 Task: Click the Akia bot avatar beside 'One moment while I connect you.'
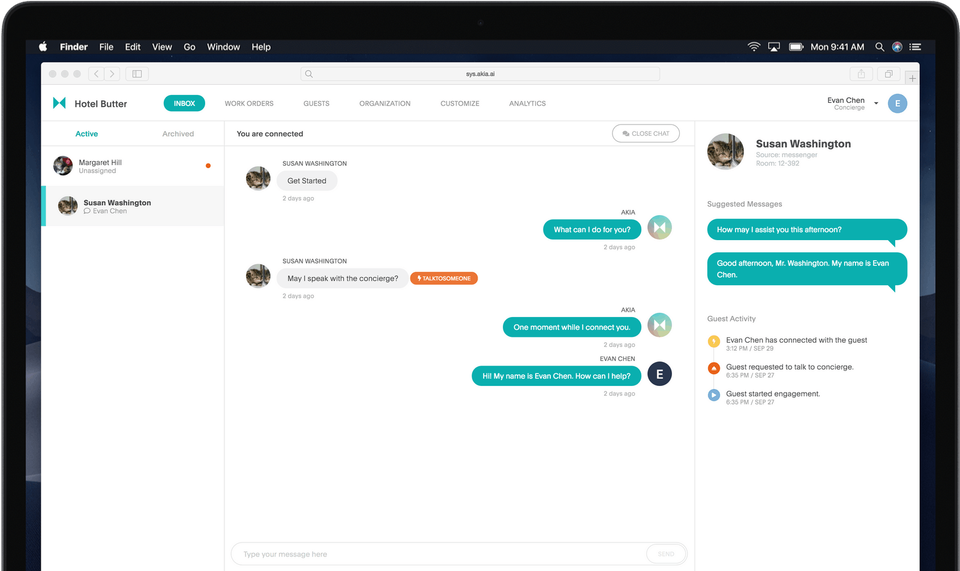(x=659, y=325)
